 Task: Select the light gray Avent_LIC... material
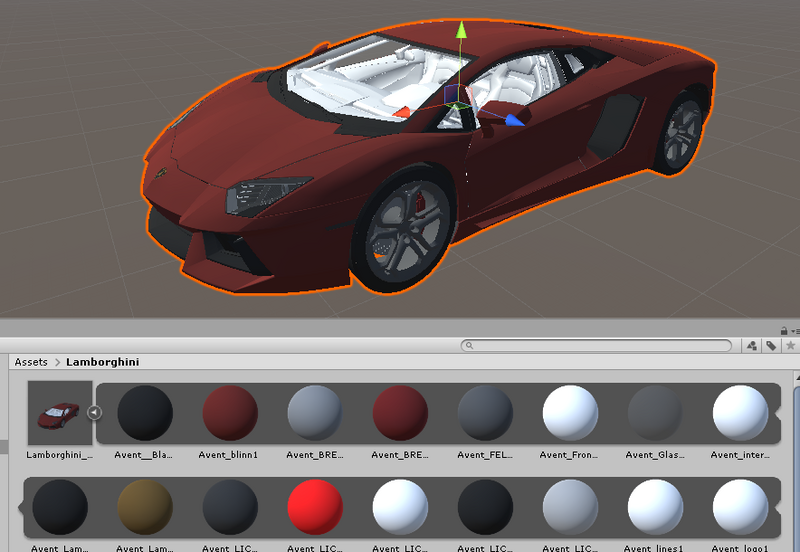570,507
